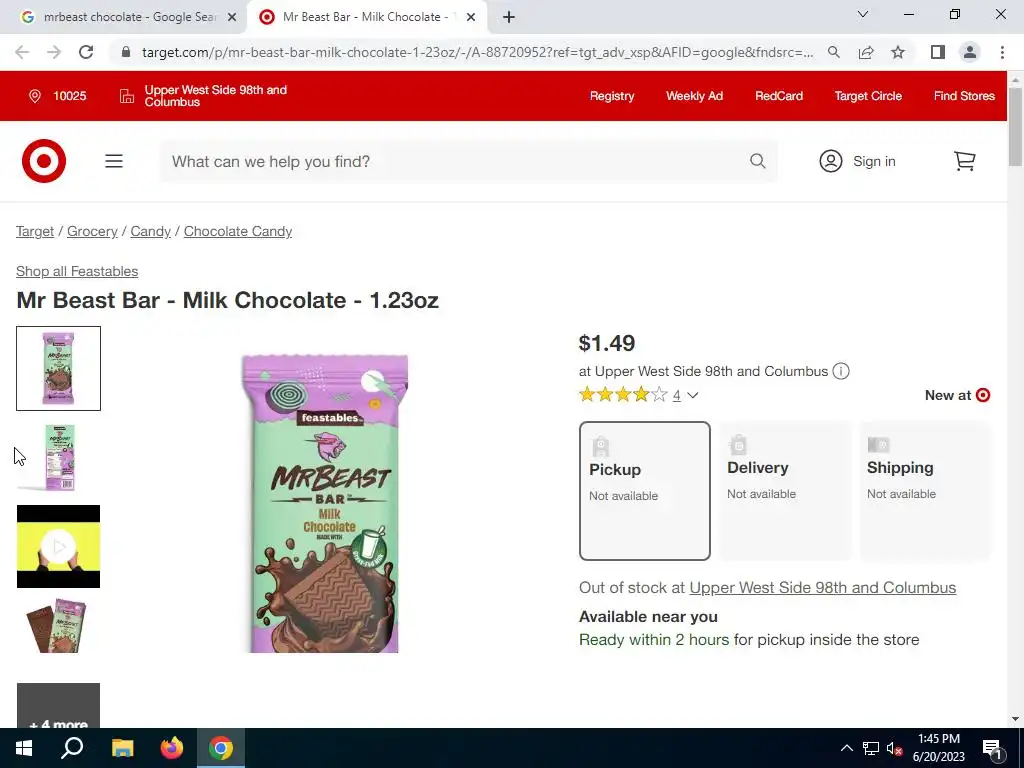The height and width of the screenshot is (768, 1024).
Task: Open Chrome tab search chevron
Action: [863, 14]
